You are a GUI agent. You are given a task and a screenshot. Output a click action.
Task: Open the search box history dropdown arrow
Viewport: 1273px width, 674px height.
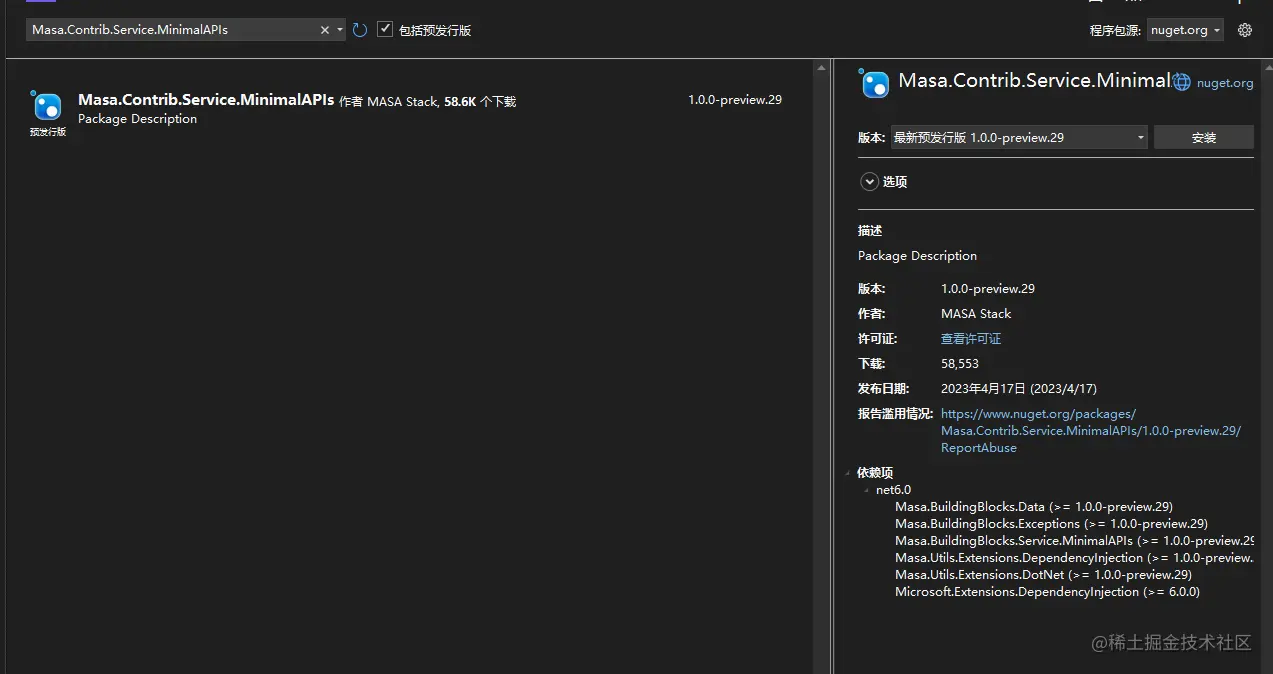[340, 30]
